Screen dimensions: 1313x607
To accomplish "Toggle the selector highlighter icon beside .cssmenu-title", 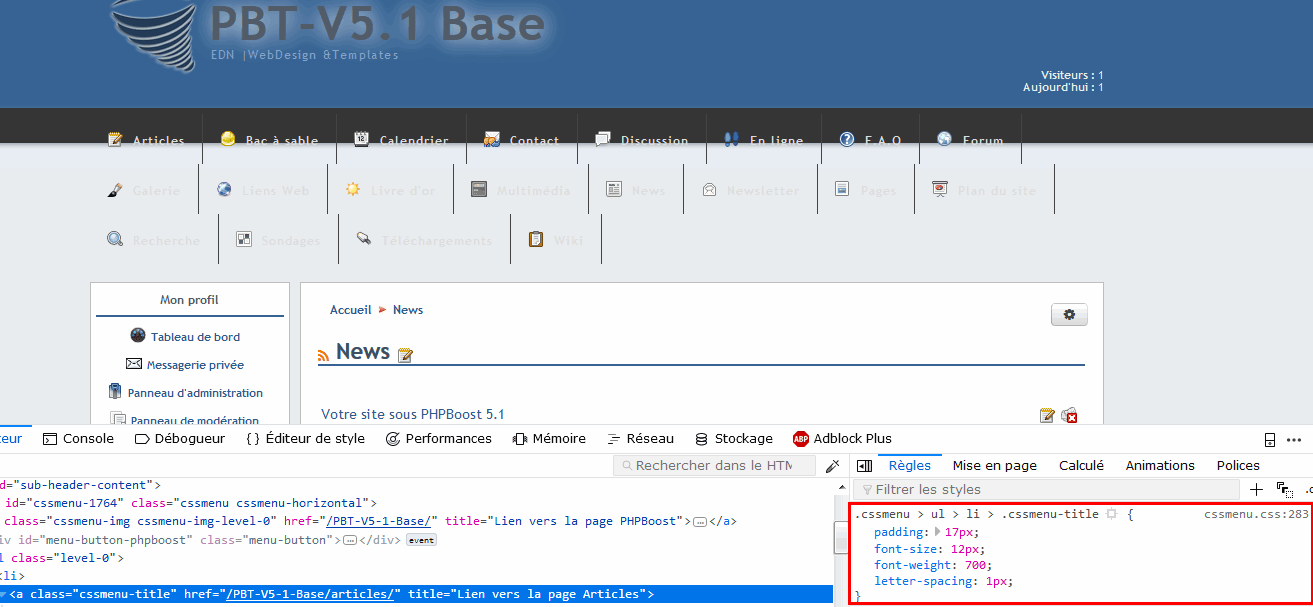I will pyautogui.click(x=1111, y=514).
